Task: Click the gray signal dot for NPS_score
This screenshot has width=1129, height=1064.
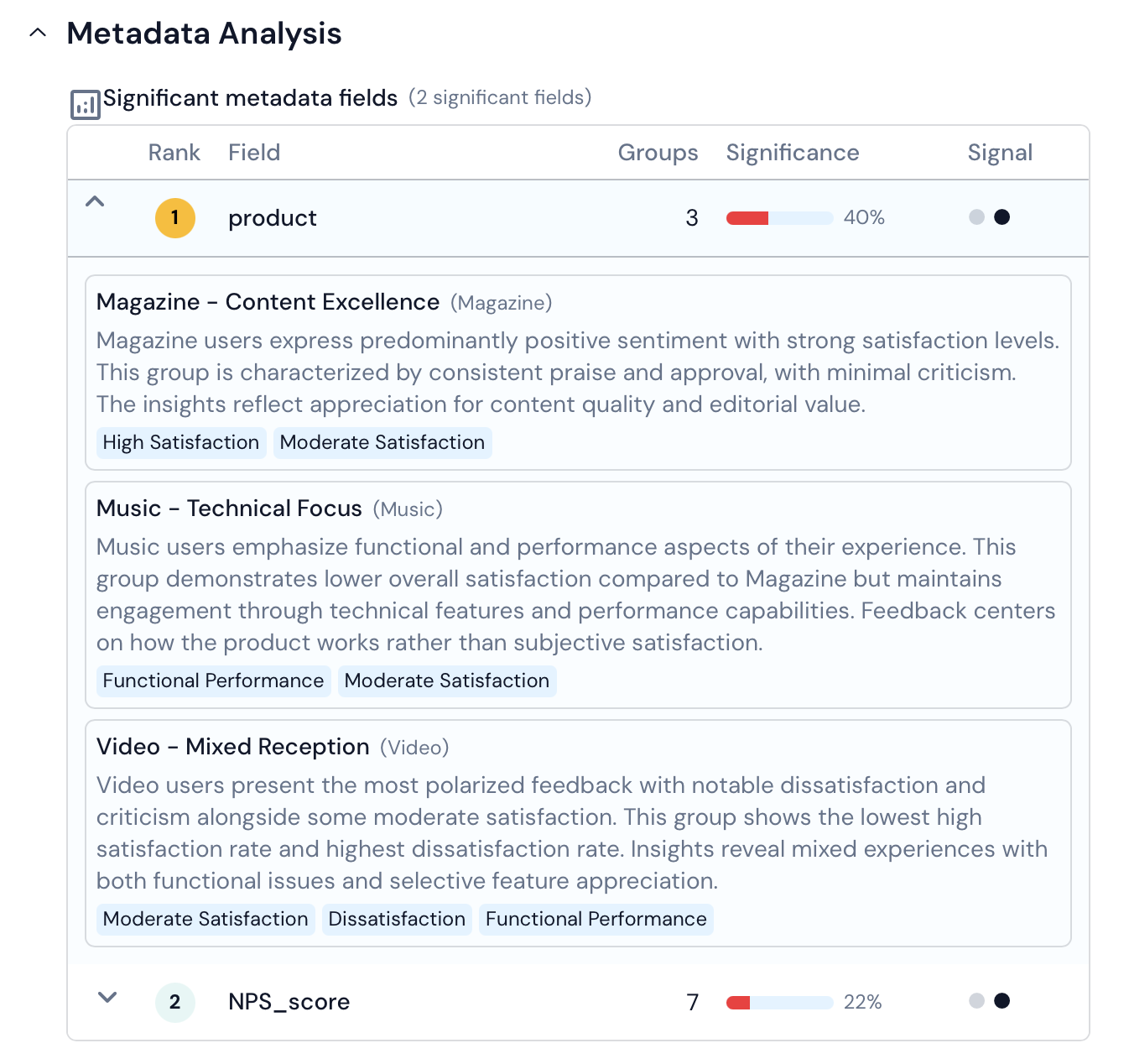Action: [976, 1001]
